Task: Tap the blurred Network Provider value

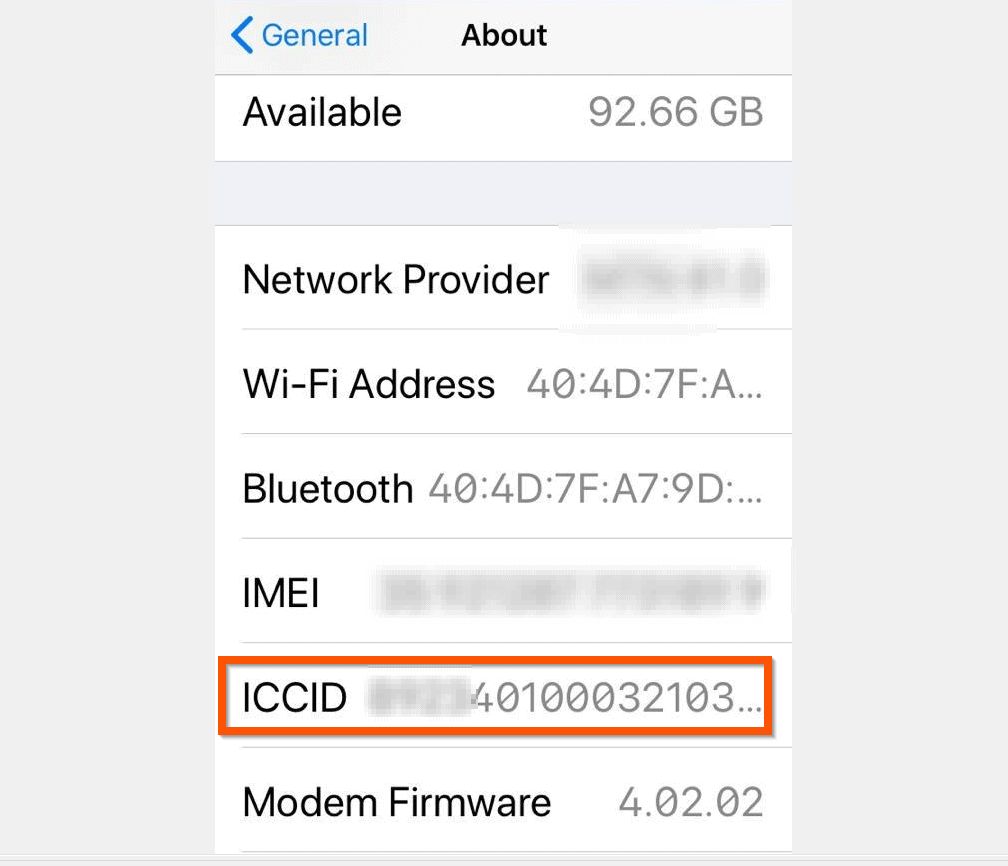Action: [672, 279]
